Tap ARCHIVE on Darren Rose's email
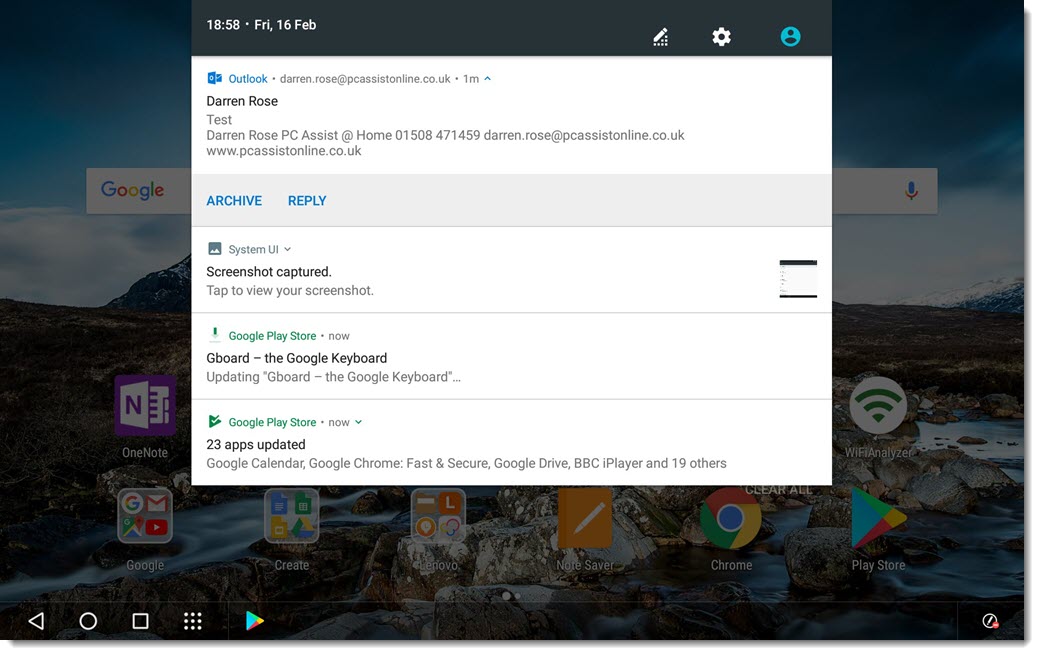 click(x=233, y=200)
